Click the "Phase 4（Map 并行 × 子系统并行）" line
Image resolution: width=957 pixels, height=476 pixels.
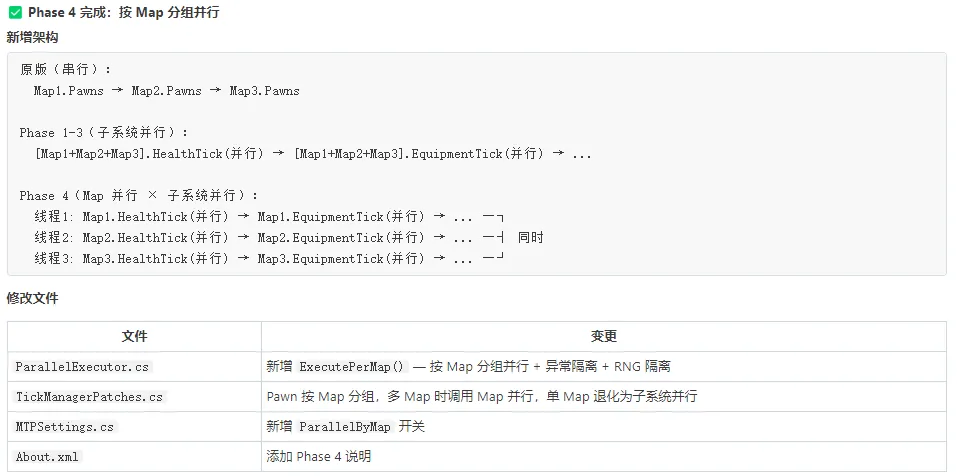coord(138,196)
